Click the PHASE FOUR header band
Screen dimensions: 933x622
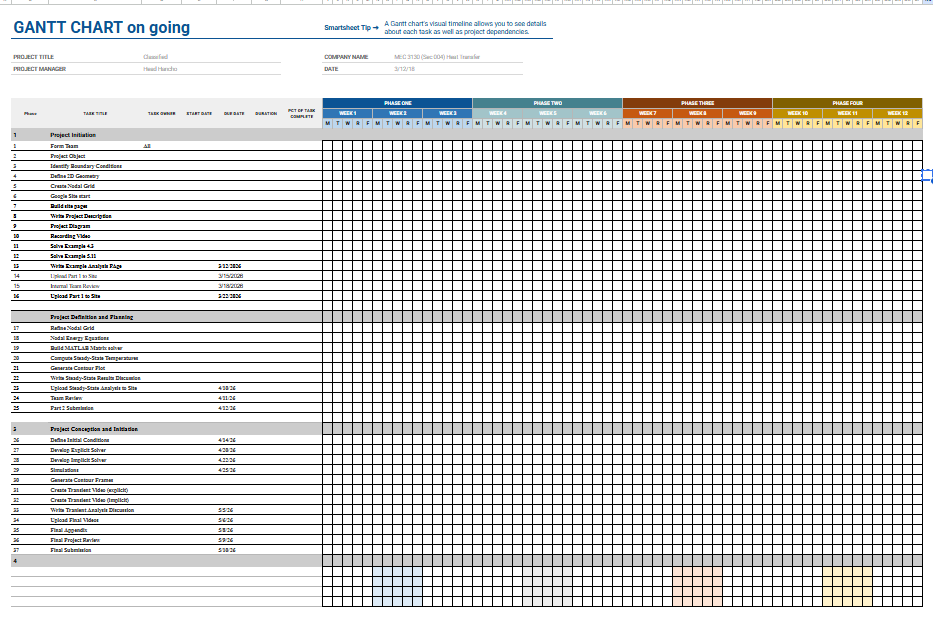[x=847, y=103]
